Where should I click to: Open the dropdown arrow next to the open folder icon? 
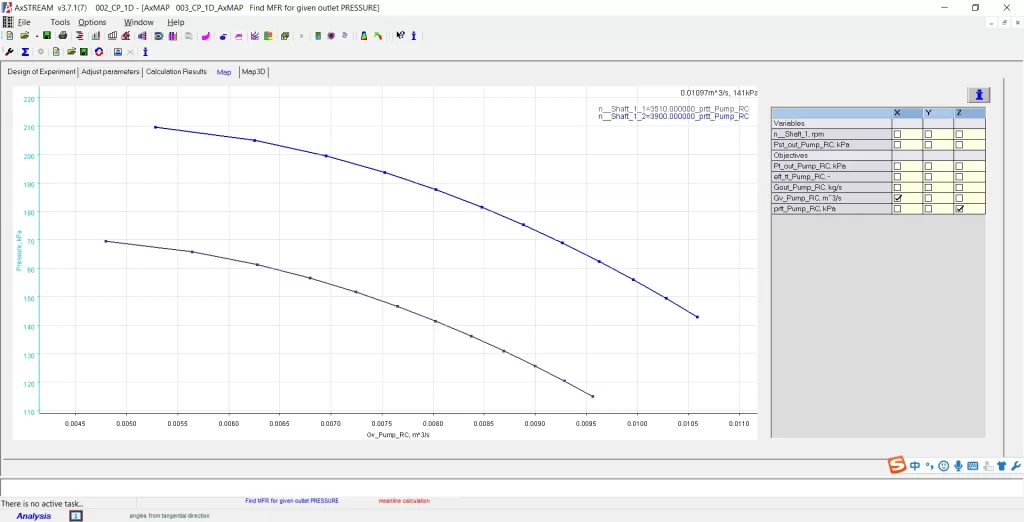37,36
